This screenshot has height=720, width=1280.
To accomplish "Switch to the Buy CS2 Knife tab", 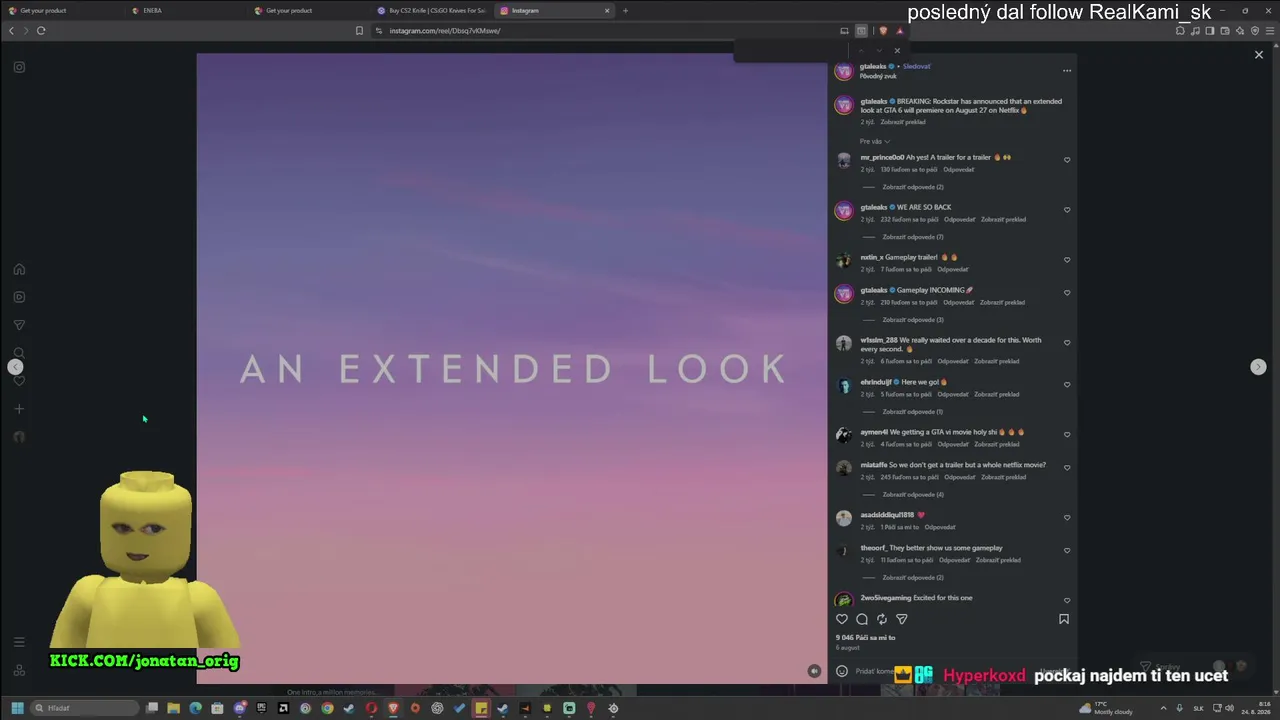I will 432,11.
